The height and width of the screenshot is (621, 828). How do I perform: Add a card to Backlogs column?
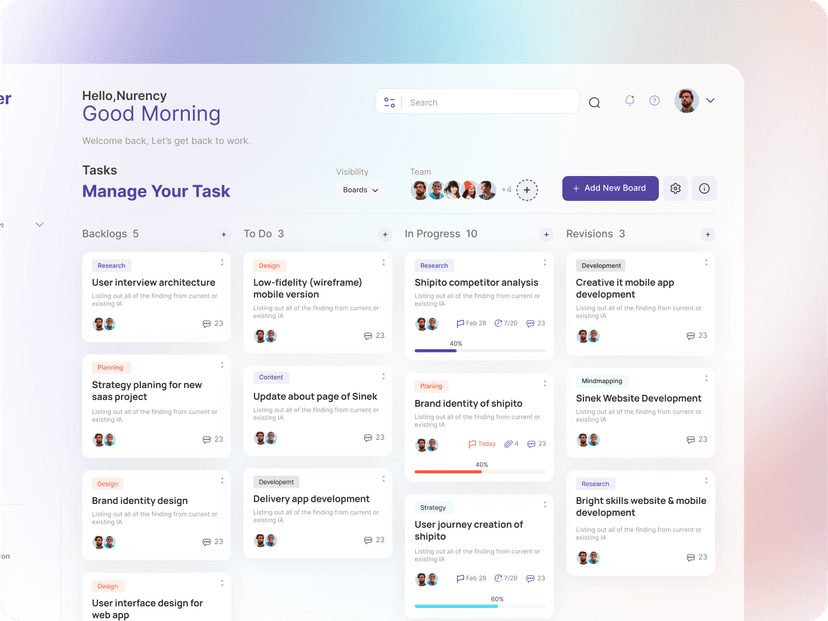coord(223,234)
